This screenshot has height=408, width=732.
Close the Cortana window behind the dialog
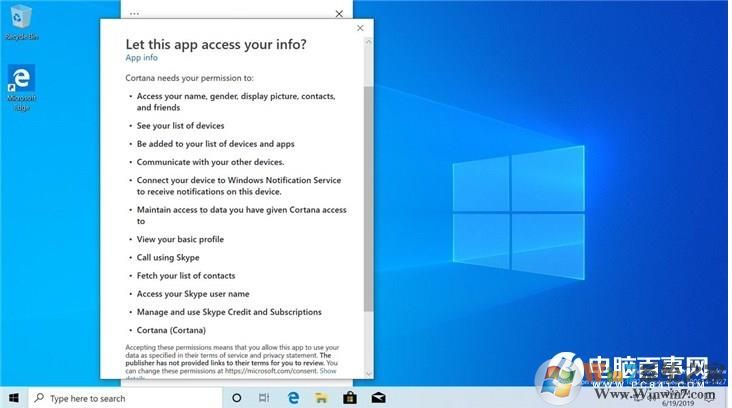click(x=339, y=14)
